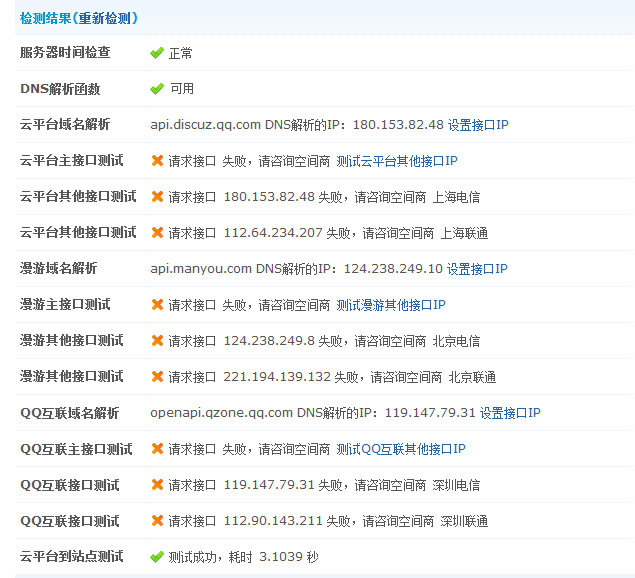Click the api.manyou.com domain text

coord(201,269)
